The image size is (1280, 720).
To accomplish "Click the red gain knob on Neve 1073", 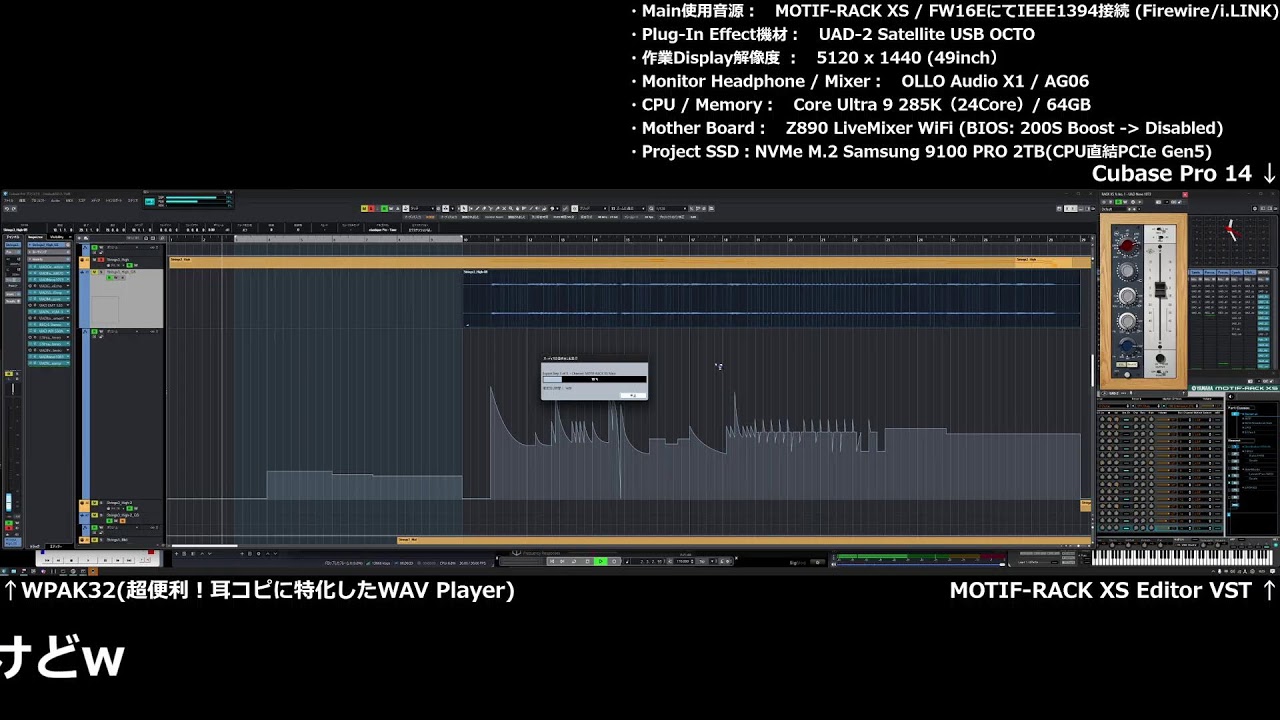I will point(1128,245).
